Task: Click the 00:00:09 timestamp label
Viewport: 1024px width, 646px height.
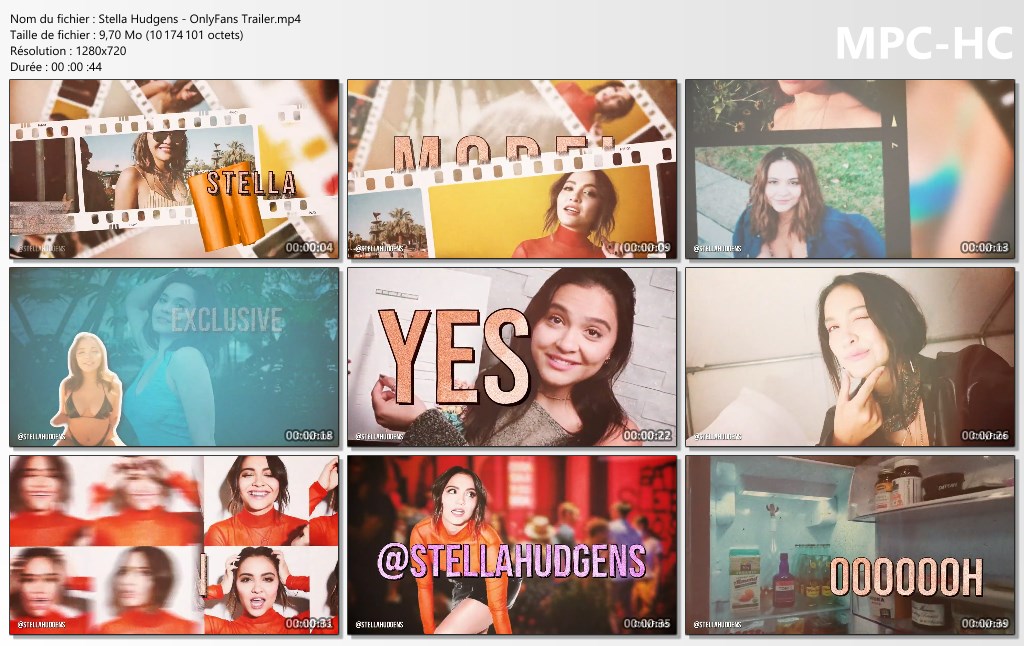Action: (647, 247)
